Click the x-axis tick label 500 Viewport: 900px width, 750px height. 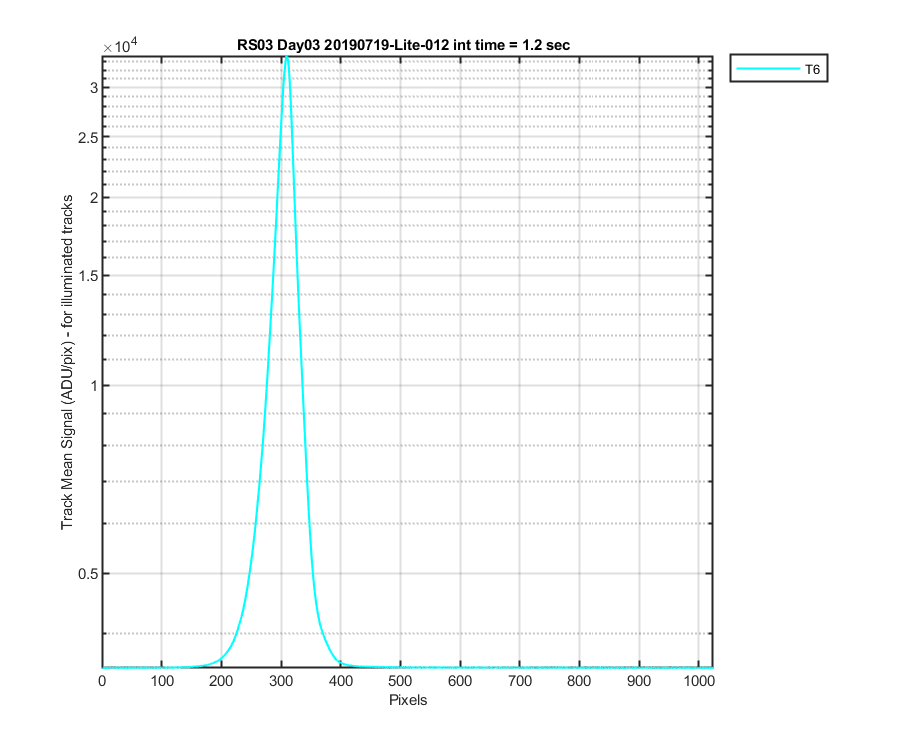click(400, 681)
